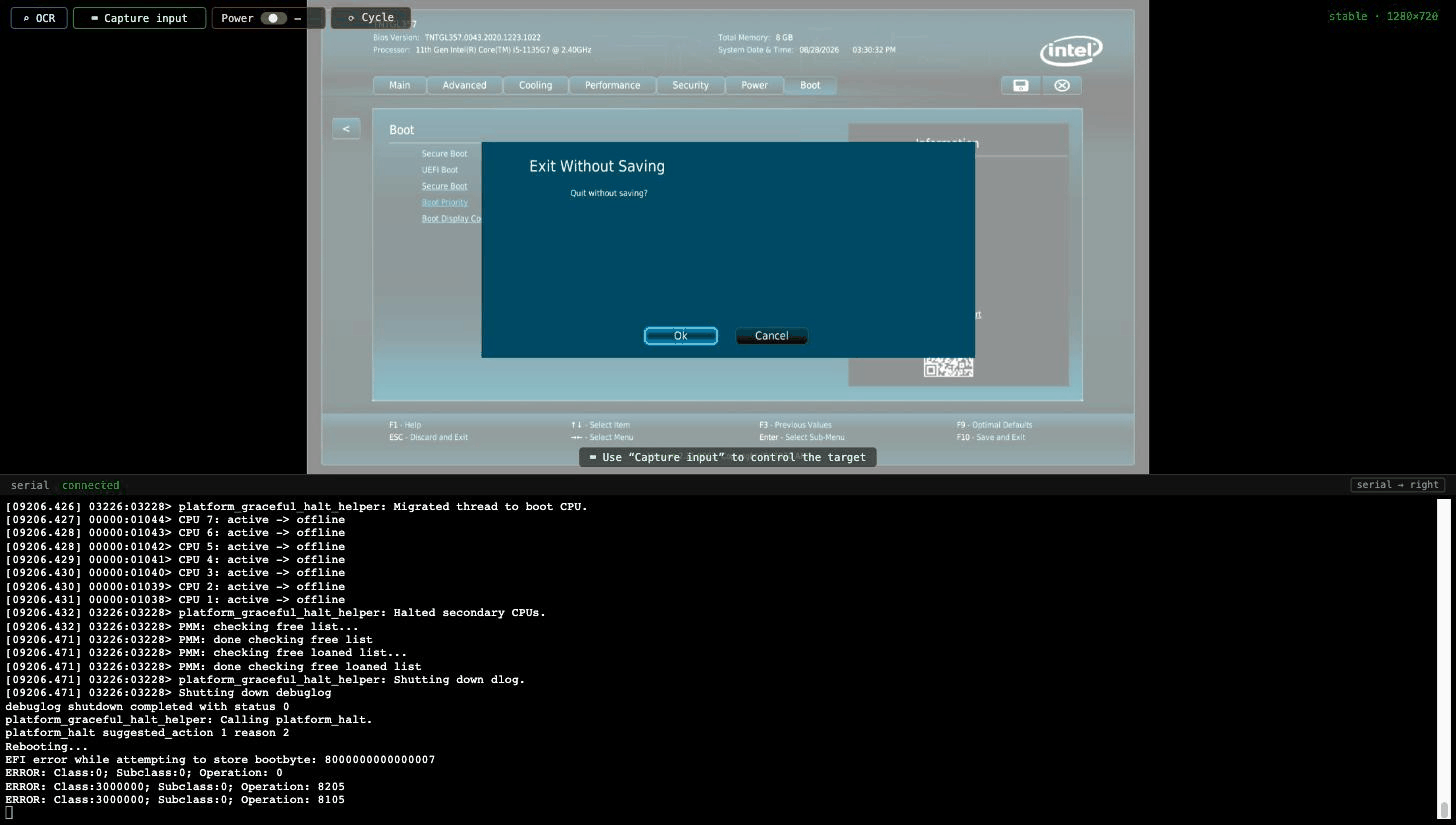The width and height of the screenshot is (1456, 825).
Task: Select the Security tab
Action: pos(690,85)
